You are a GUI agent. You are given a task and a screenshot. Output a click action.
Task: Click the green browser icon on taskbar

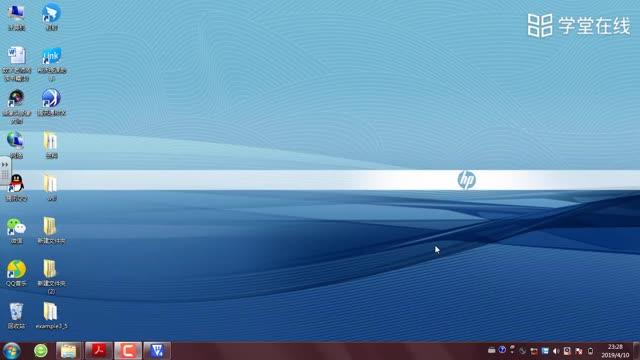pos(41,351)
